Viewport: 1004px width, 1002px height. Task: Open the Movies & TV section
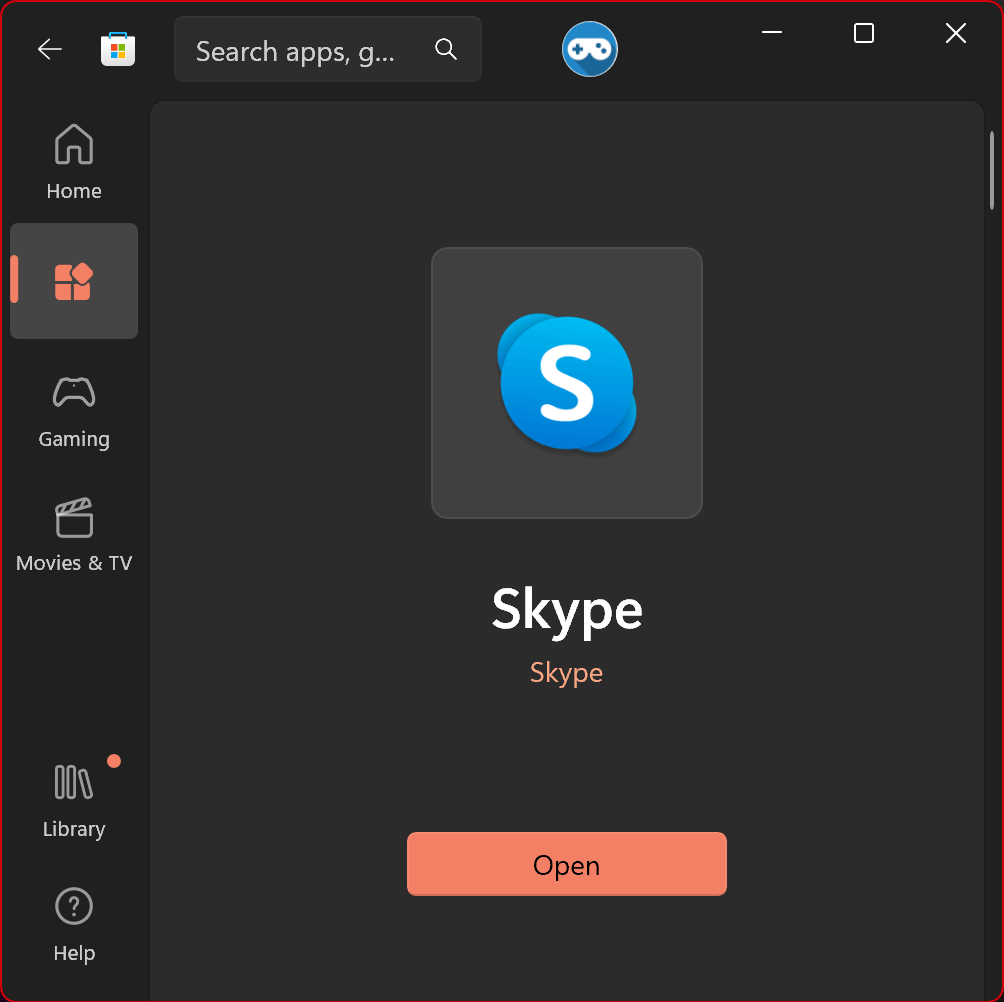[x=74, y=535]
